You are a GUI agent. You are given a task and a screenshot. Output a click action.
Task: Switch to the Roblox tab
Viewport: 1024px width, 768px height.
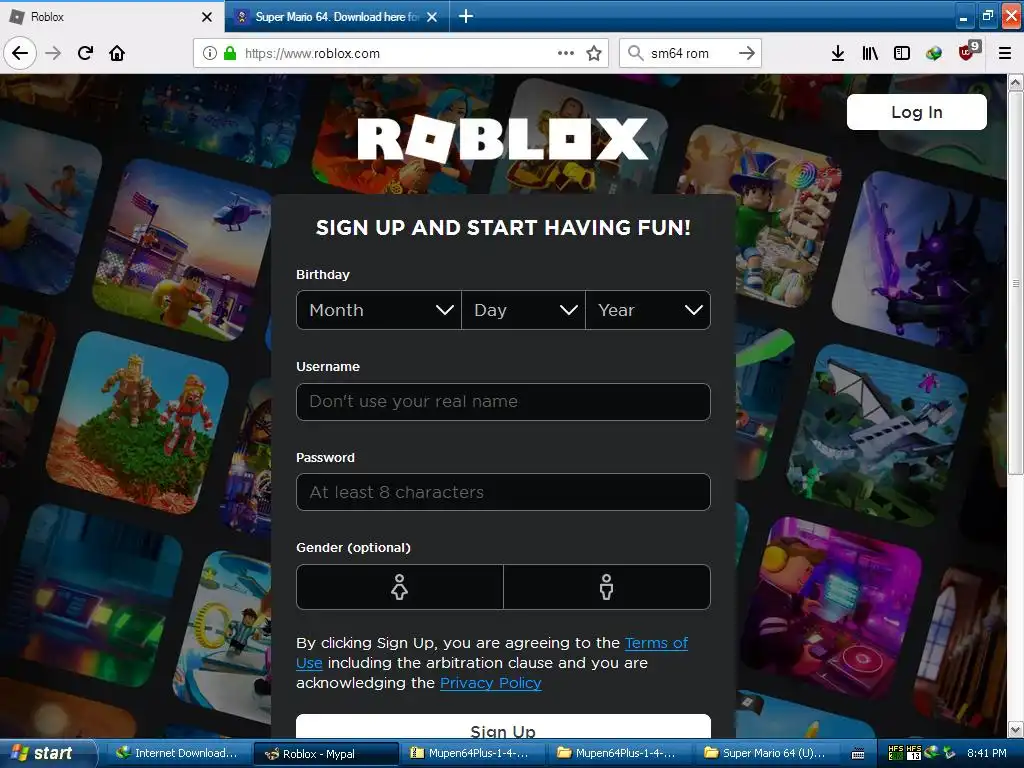[111, 17]
